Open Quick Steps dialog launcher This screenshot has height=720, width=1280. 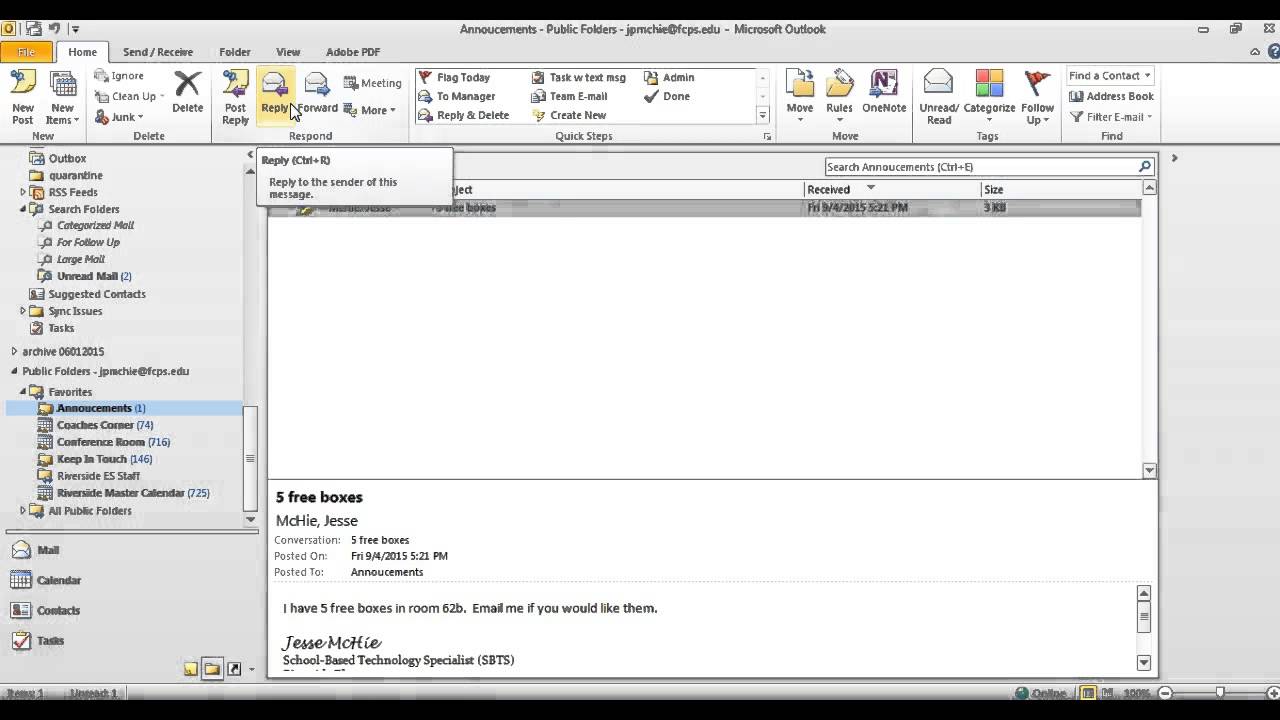point(768,136)
